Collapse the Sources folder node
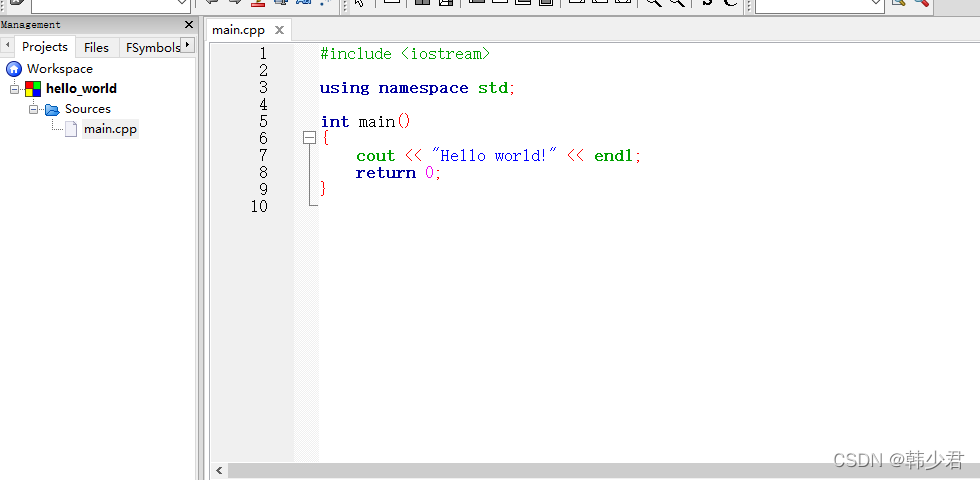Screen dimensions: 980x480 (x=33, y=109)
